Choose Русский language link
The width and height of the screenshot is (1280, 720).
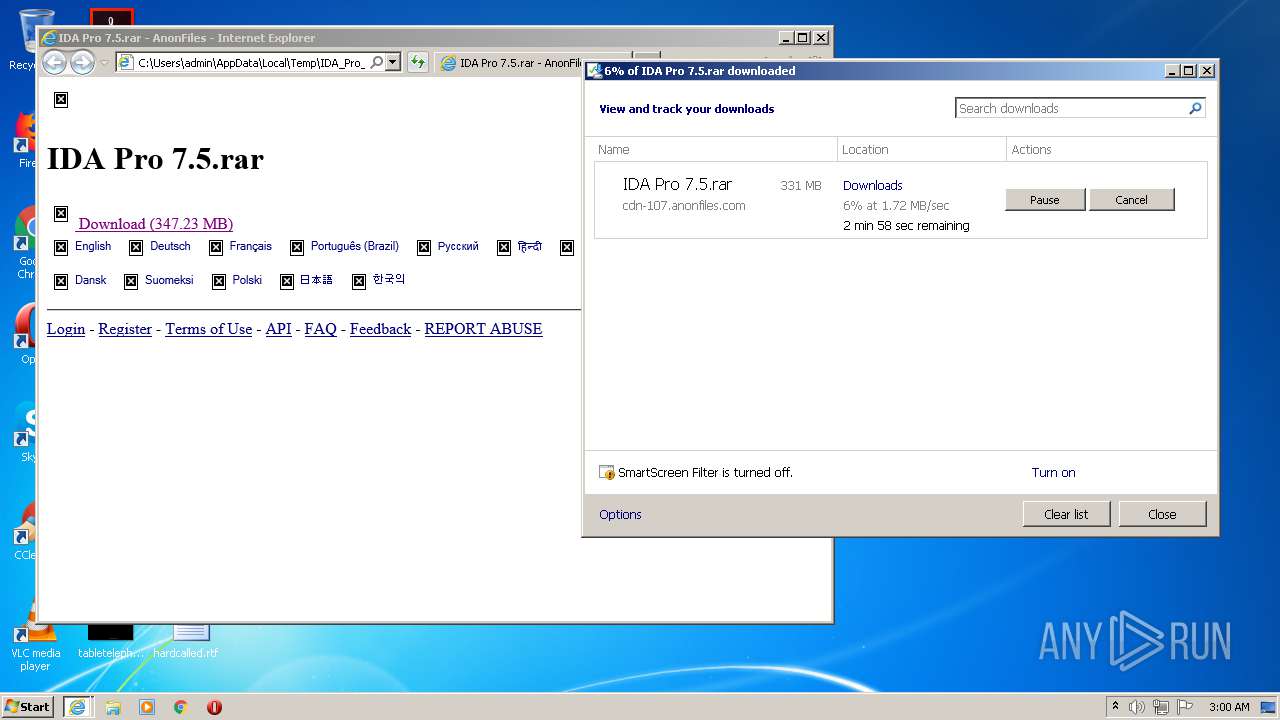tap(458, 246)
